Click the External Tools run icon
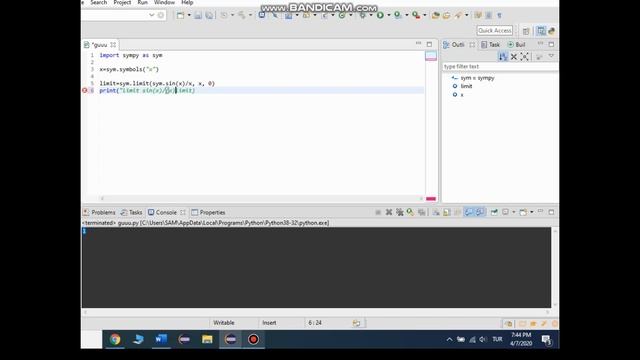Viewport: 640px width, 360px height. 416,15
